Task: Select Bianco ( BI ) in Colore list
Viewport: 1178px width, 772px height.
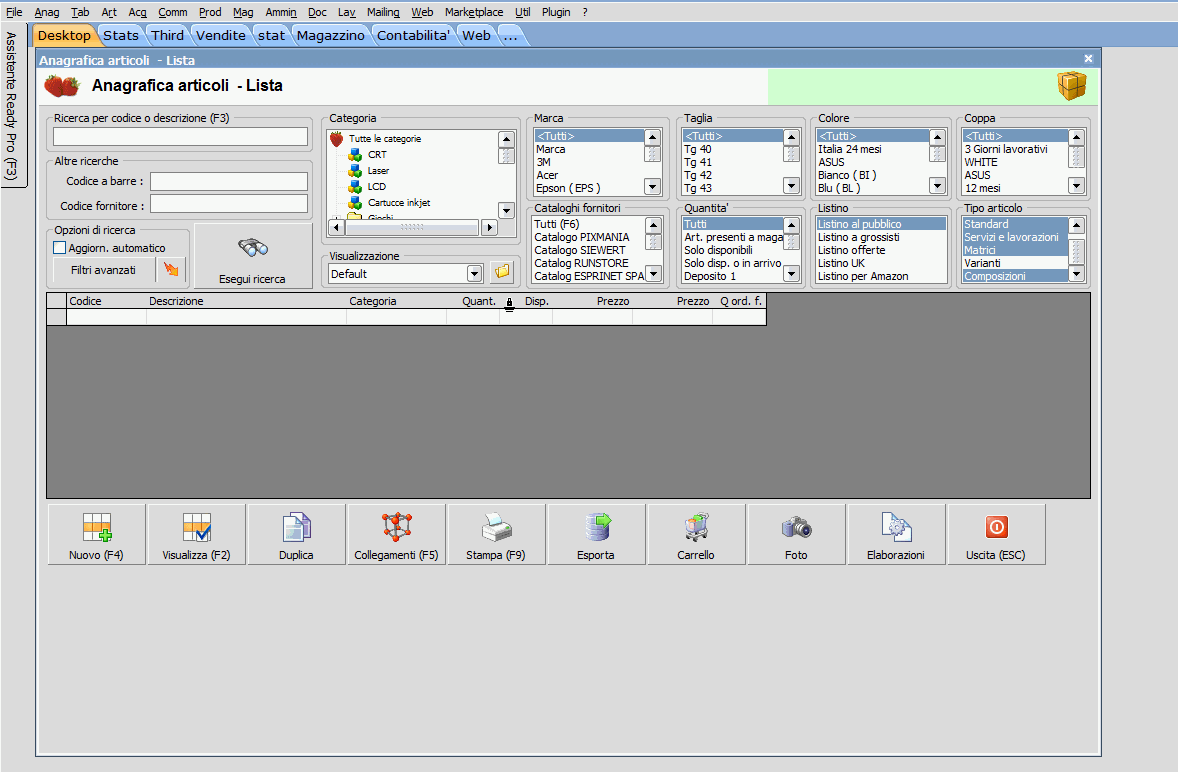Action: (872, 175)
